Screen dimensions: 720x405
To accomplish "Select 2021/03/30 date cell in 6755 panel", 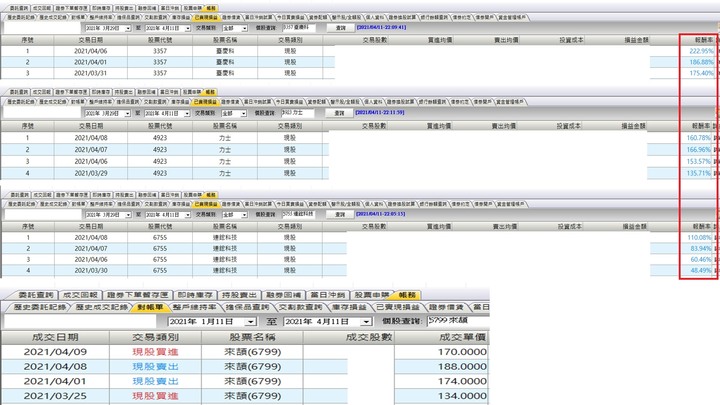I will (90, 270).
